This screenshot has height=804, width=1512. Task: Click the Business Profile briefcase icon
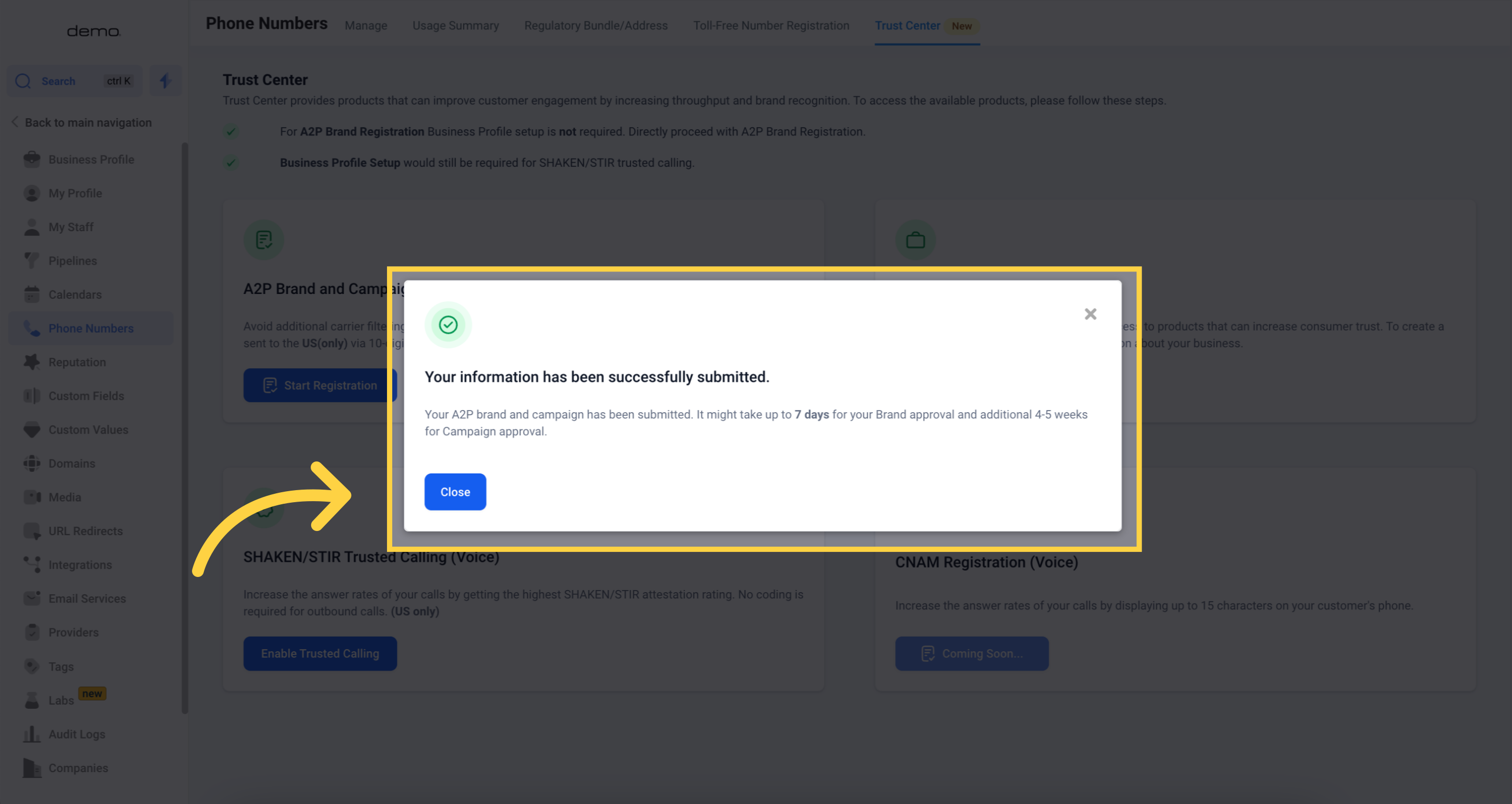coord(32,160)
